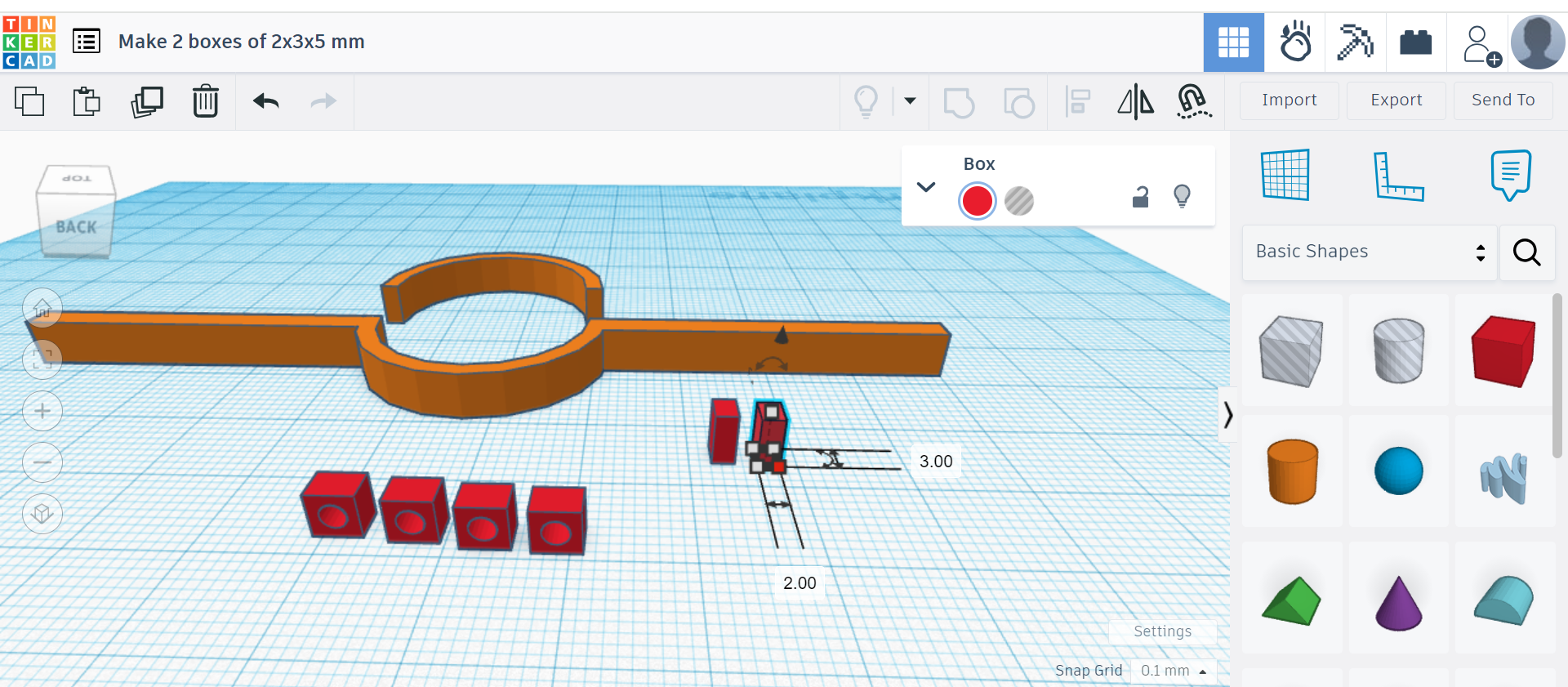Open the user profile avatar

pos(1538,42)
